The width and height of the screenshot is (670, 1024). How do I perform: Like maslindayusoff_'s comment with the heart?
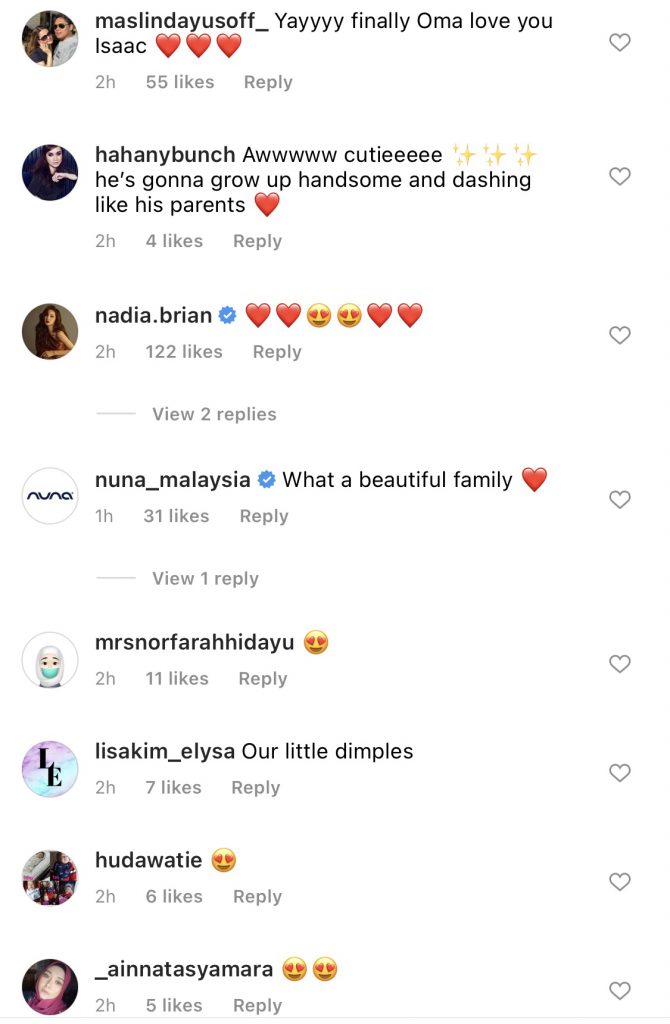pyautogui.click(x=620, y=42)
